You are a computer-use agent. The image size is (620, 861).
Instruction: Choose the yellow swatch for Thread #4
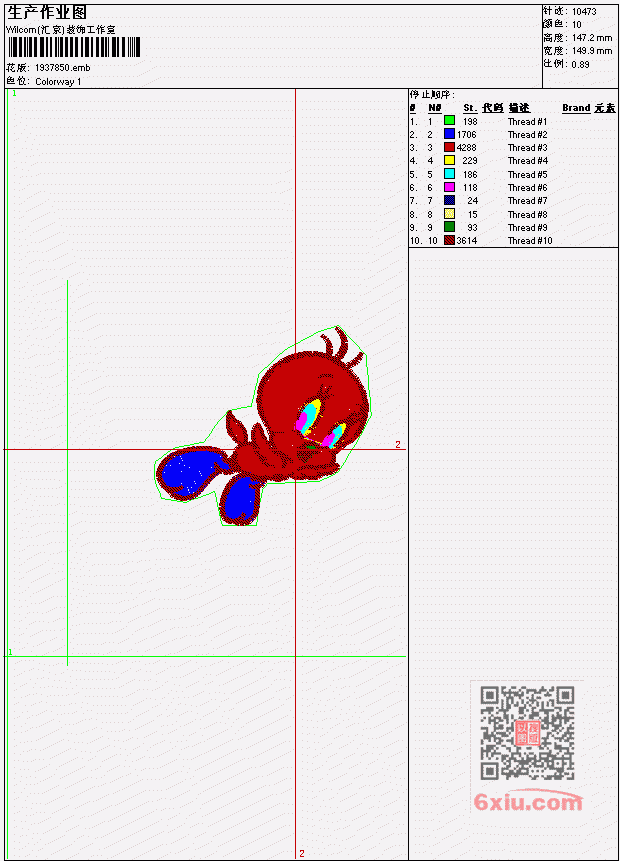pyautogui.click(x=449, y=160)
